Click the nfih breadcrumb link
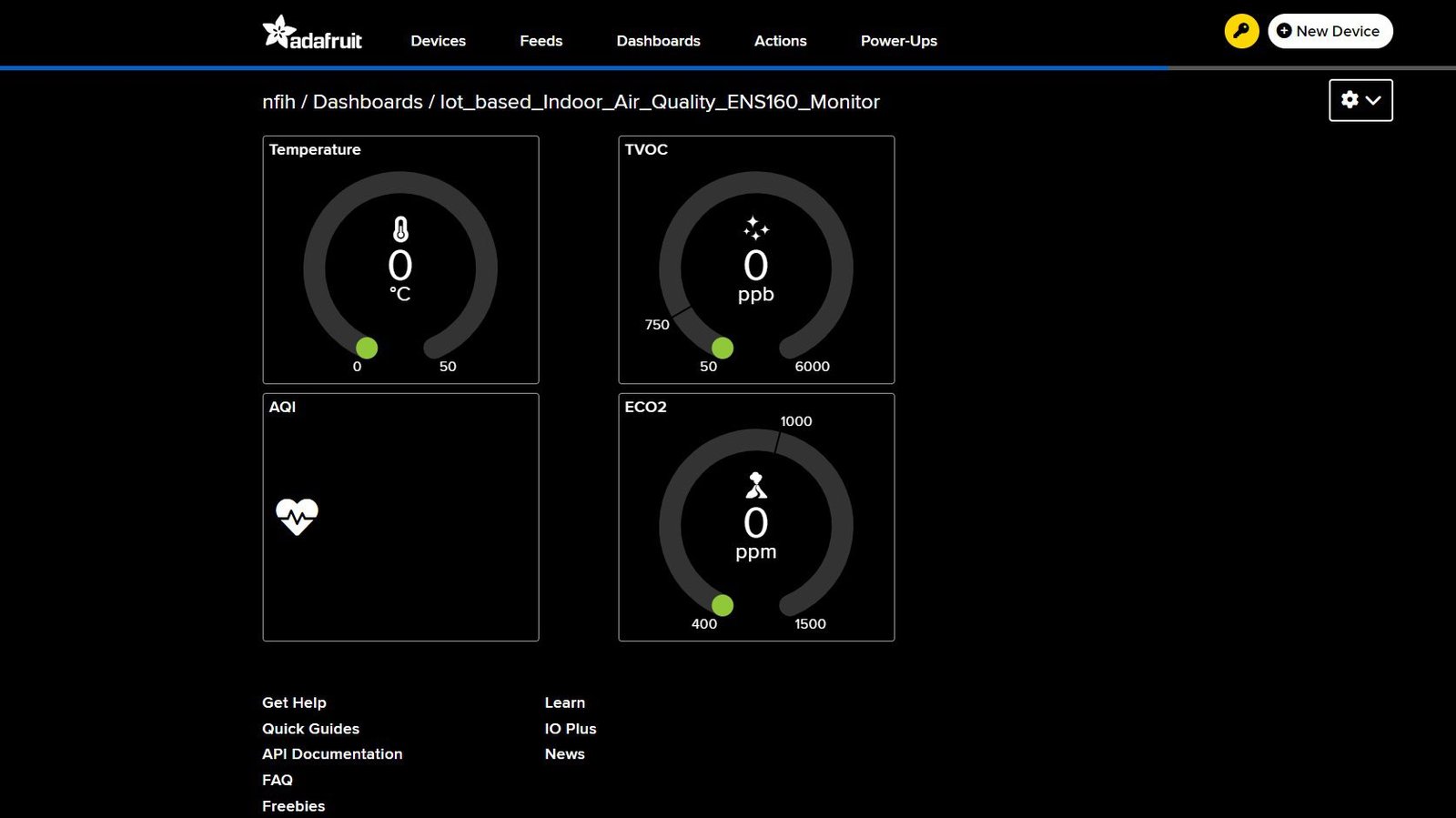1456x818 pixels. point(278,102)
